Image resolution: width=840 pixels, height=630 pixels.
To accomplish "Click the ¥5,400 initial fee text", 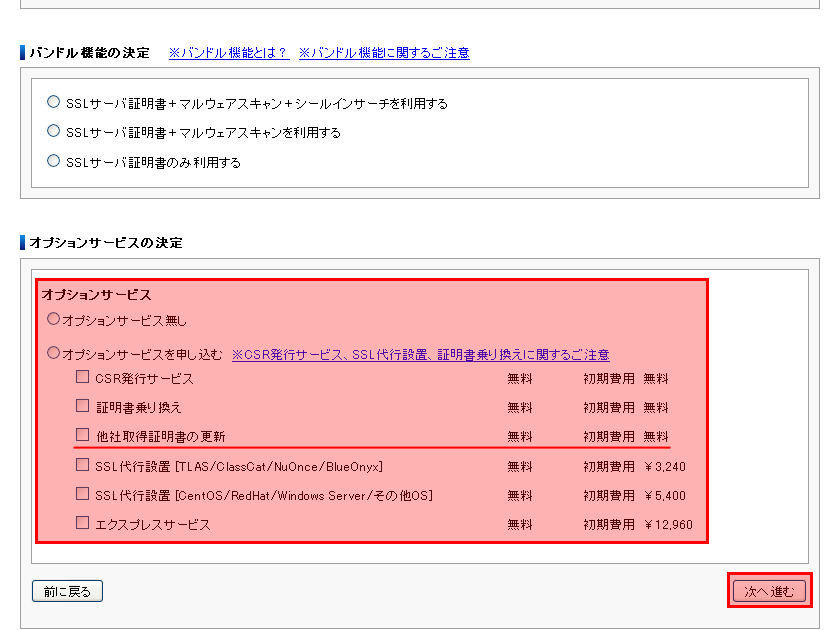I will tap(665, 496).
